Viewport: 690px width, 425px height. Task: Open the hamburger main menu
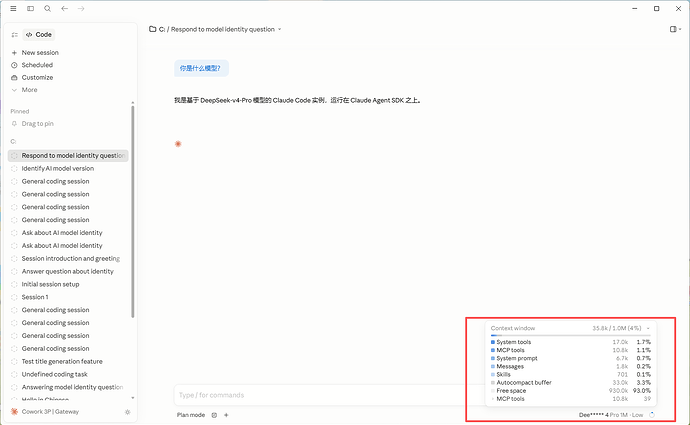point(13,8)
